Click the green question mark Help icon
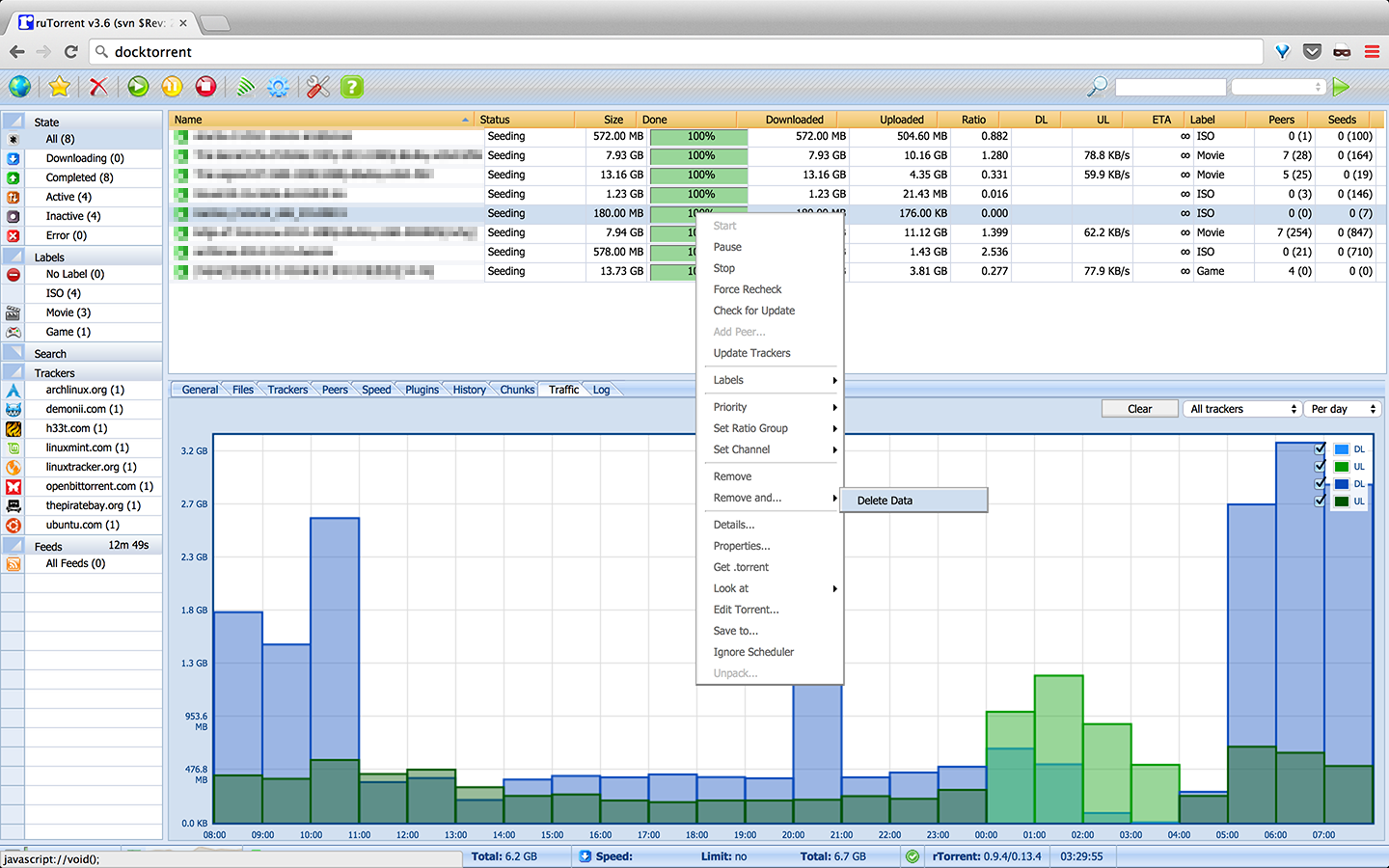Viewport: 1389px width, 868px height. coord(352,87)
